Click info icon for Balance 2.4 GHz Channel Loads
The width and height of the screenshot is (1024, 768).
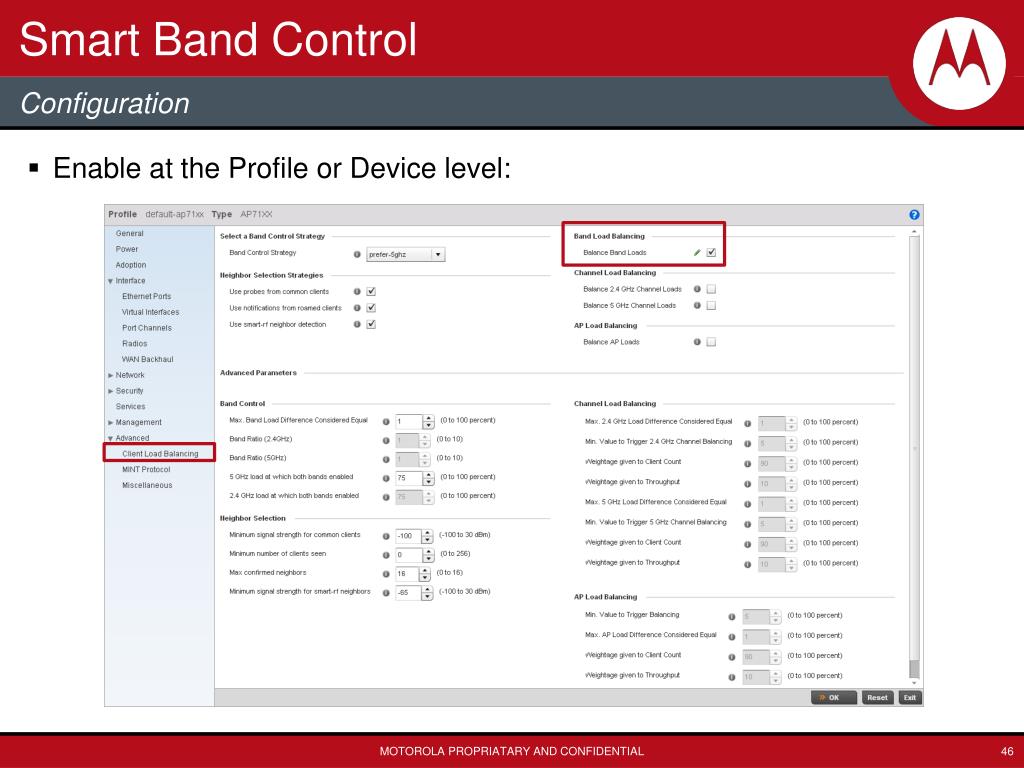[697, 289]
